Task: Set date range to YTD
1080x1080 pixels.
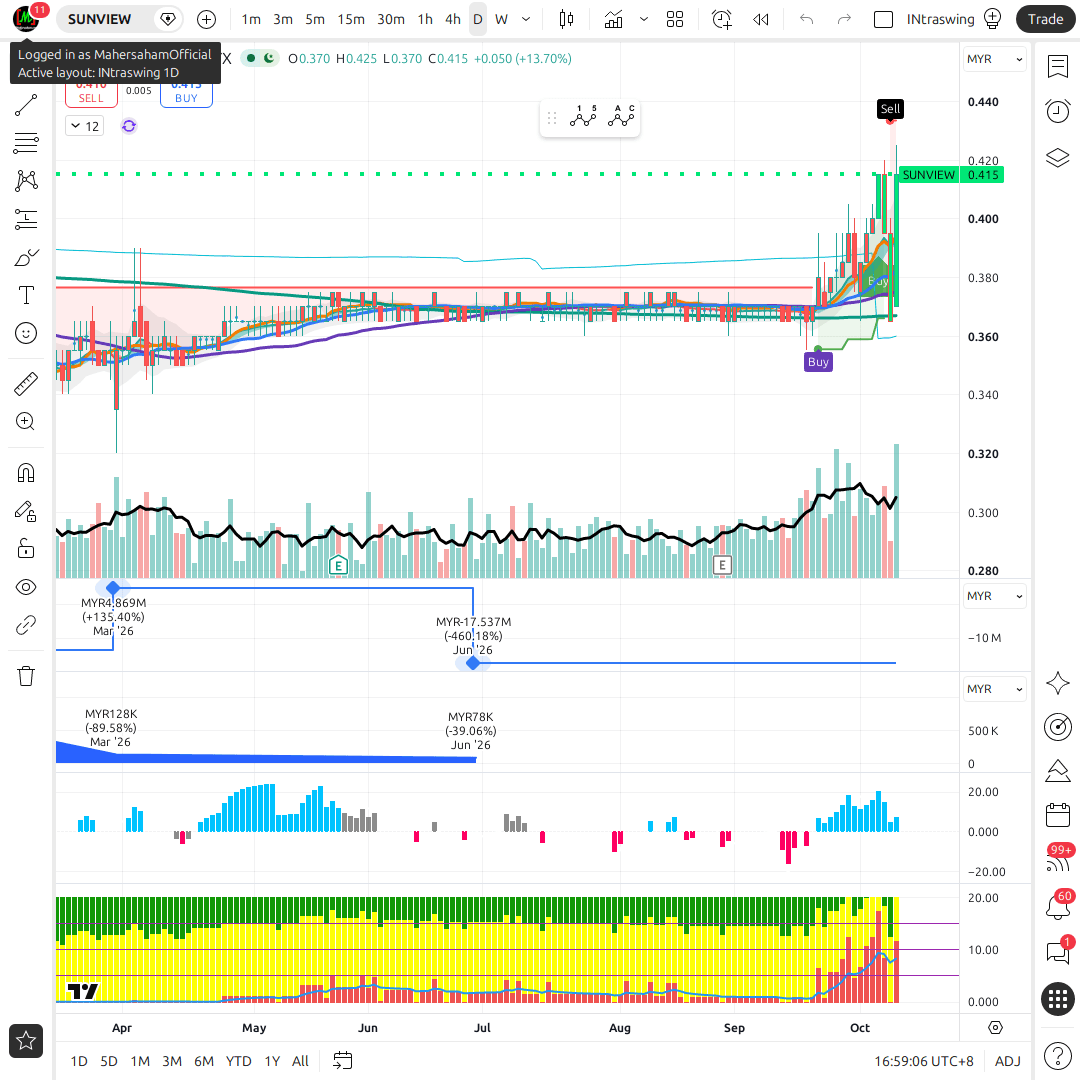Action: (238, 1061)
